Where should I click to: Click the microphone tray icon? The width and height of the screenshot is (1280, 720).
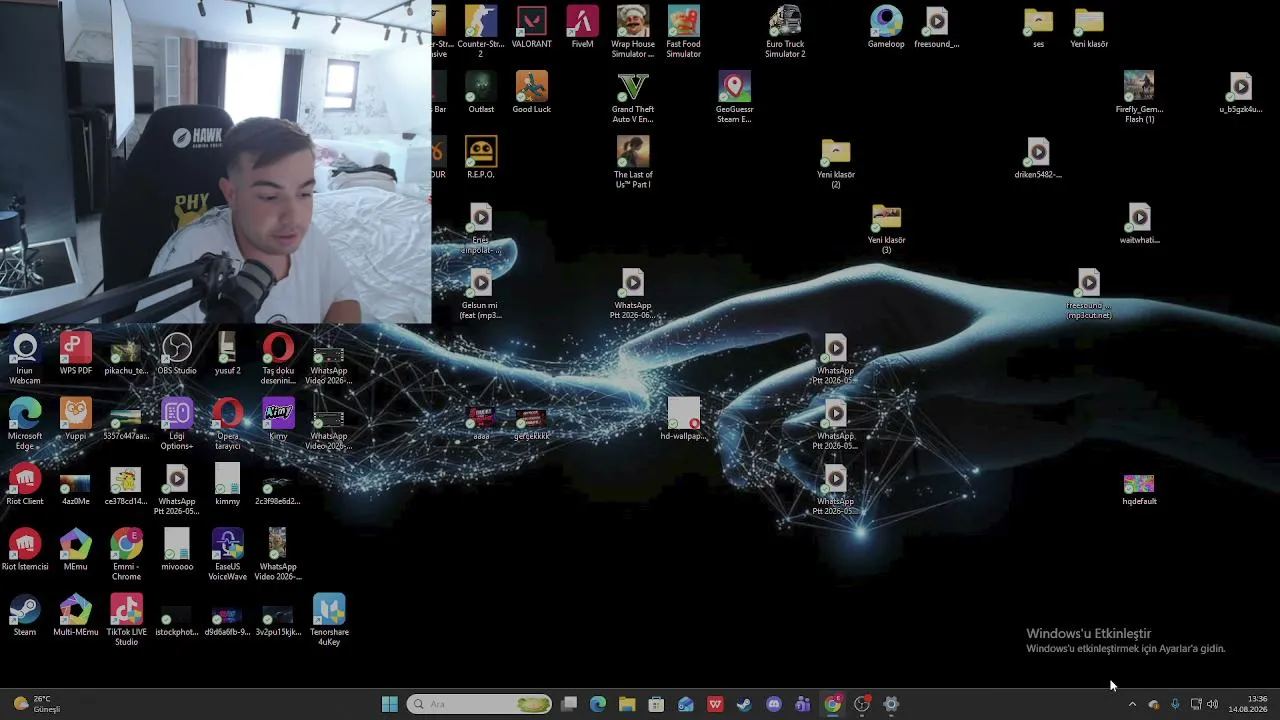pos(1175,704)
